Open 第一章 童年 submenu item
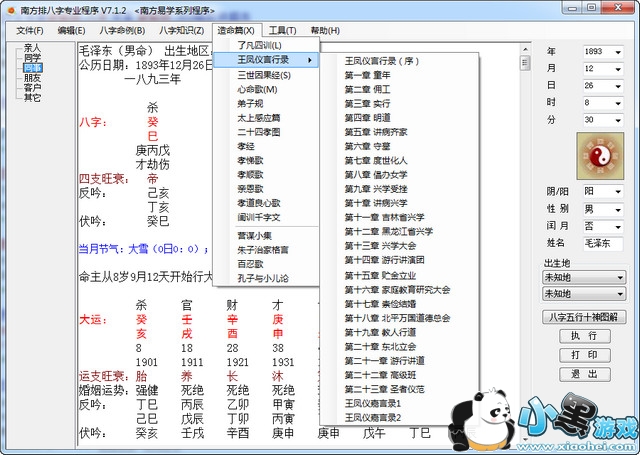This screenshot has height=455, width=640. click(x=399, y=75)
